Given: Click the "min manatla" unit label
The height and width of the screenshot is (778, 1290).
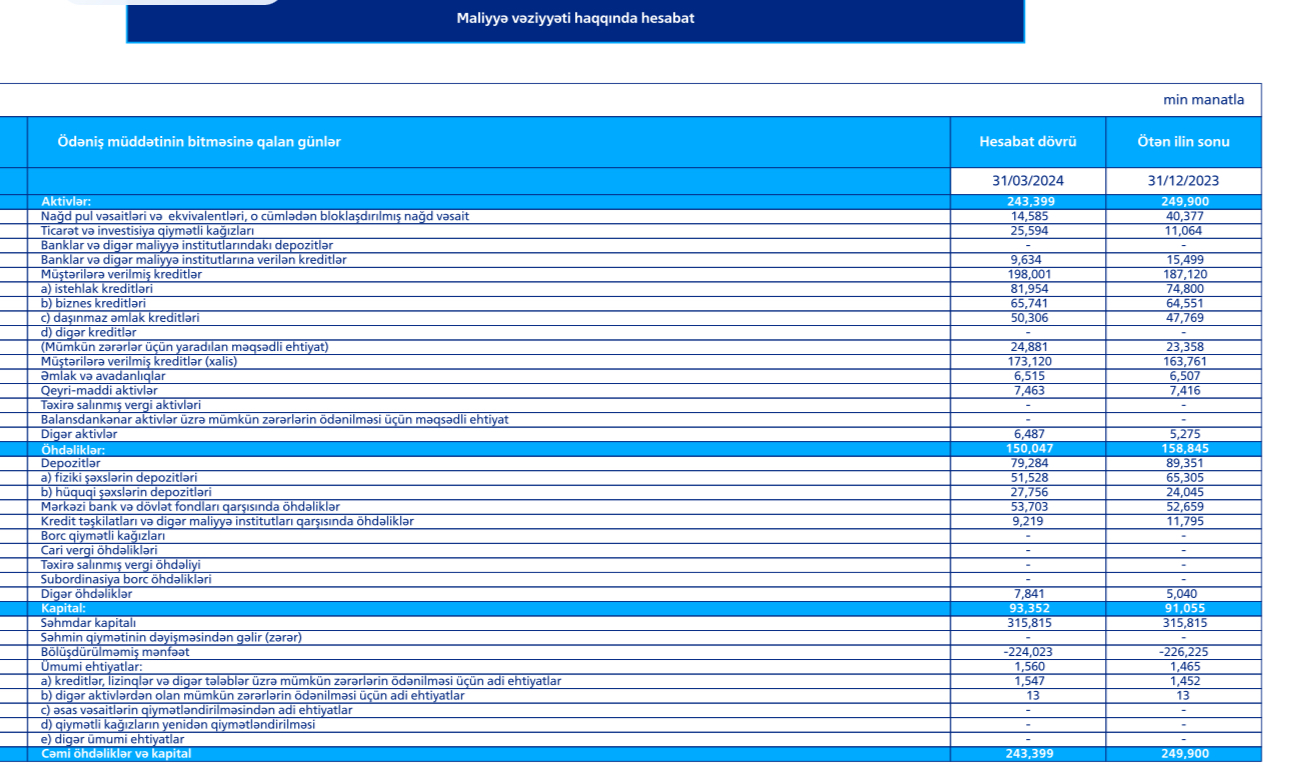Looking at the screenshot, I should (x=1203, y=100).
